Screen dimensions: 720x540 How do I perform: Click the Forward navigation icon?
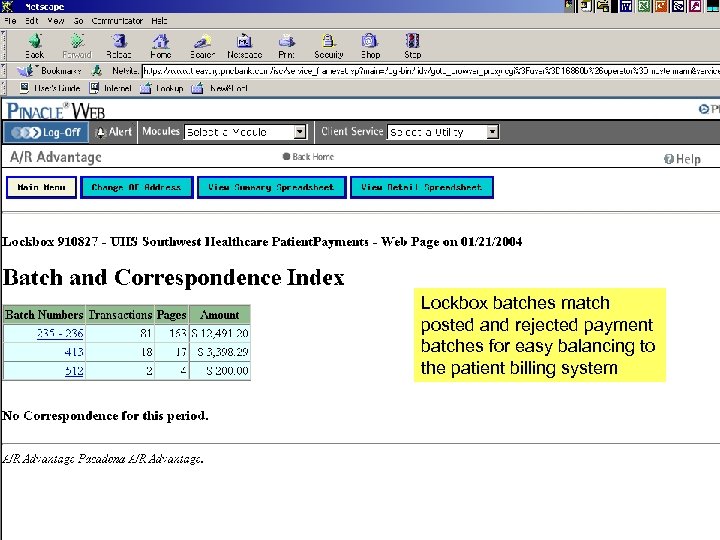(x=77, y=46)
